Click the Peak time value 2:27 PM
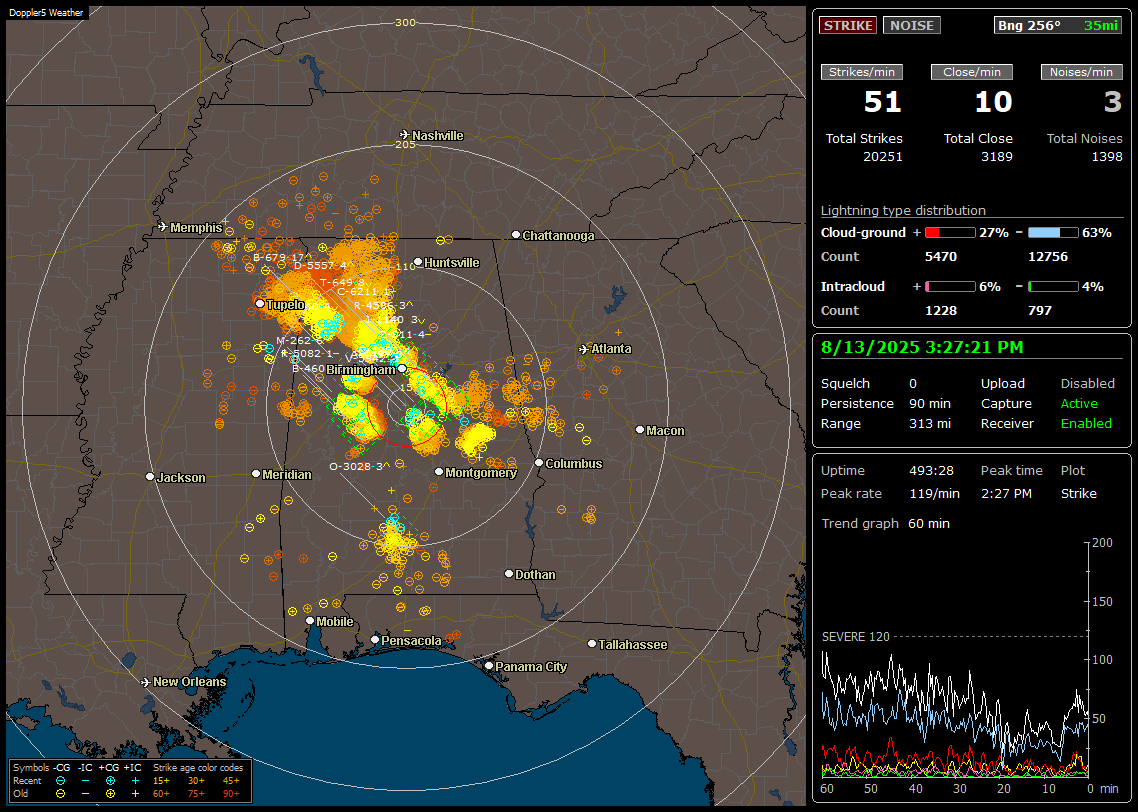1138x812 pixels. [1006, 493]
